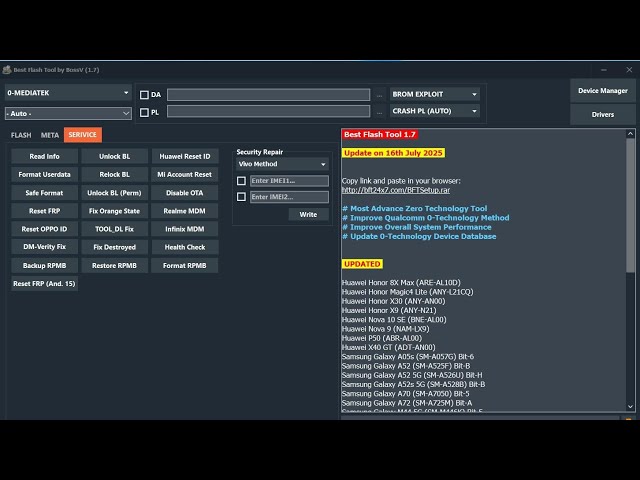Click Restore RPMB
This screenshot has width=640, height=480.
click(x=115, y=265)
